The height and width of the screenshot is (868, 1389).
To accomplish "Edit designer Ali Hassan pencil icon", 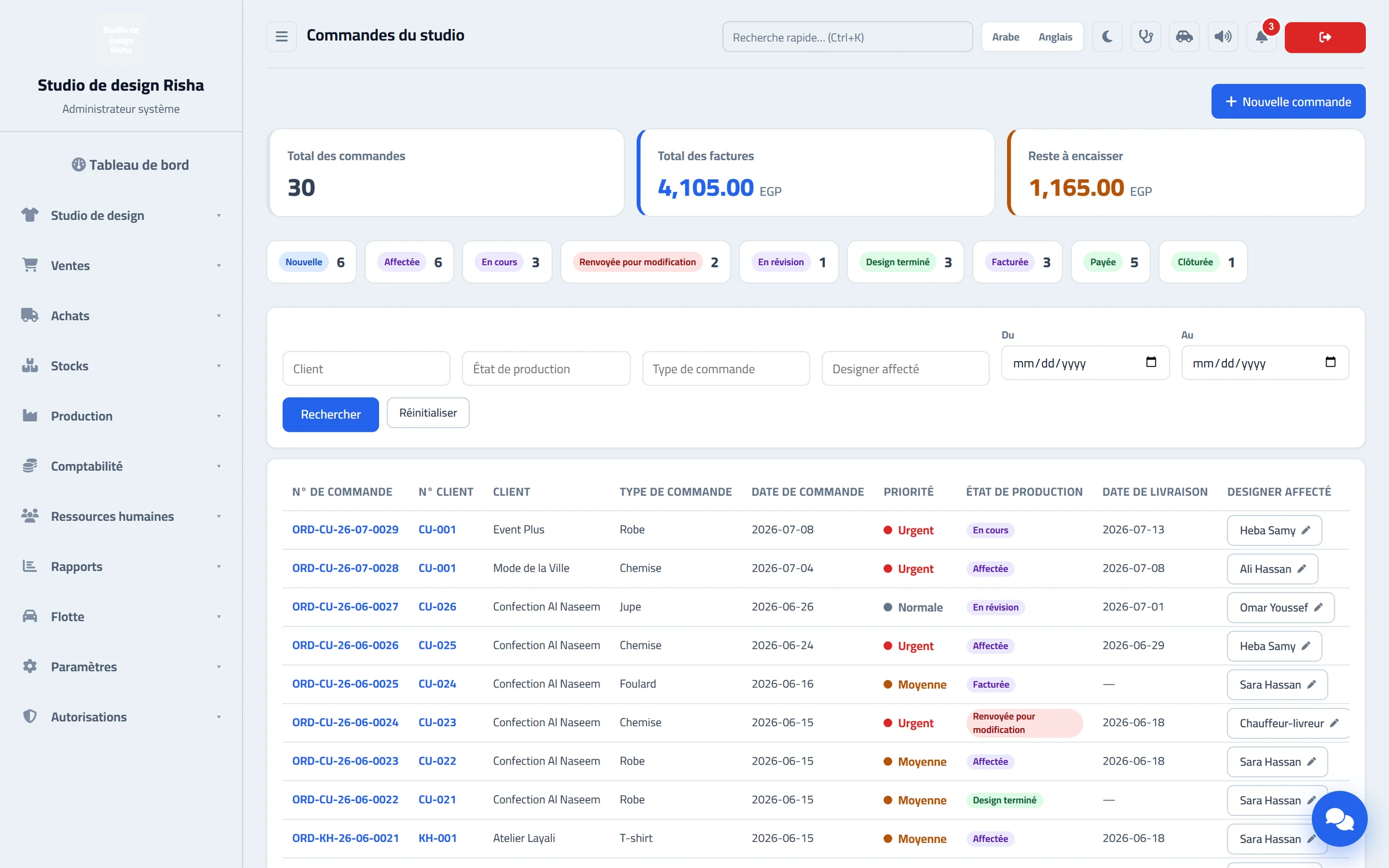I will (1302, 569).
